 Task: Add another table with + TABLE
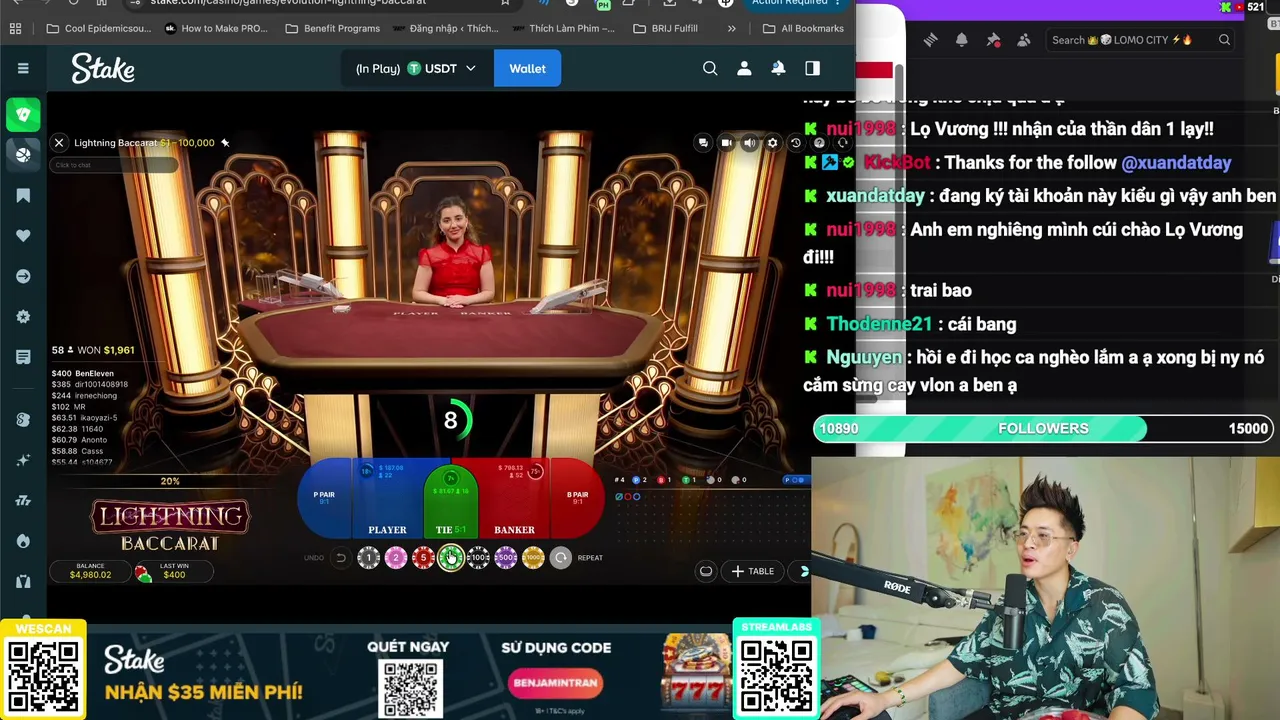click(x=753, y=571)
